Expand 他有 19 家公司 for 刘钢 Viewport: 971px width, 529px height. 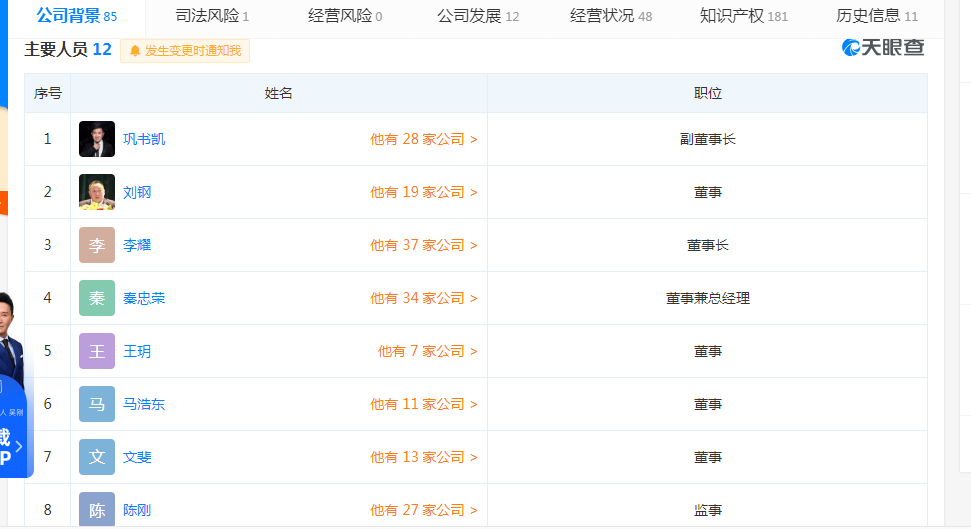[x=424, y=192]
